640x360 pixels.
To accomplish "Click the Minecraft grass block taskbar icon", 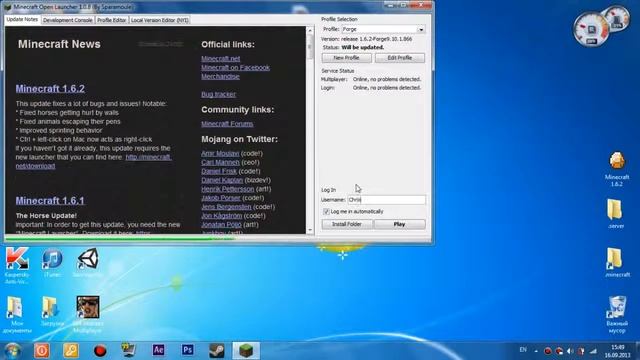I will tap(246, 351).
